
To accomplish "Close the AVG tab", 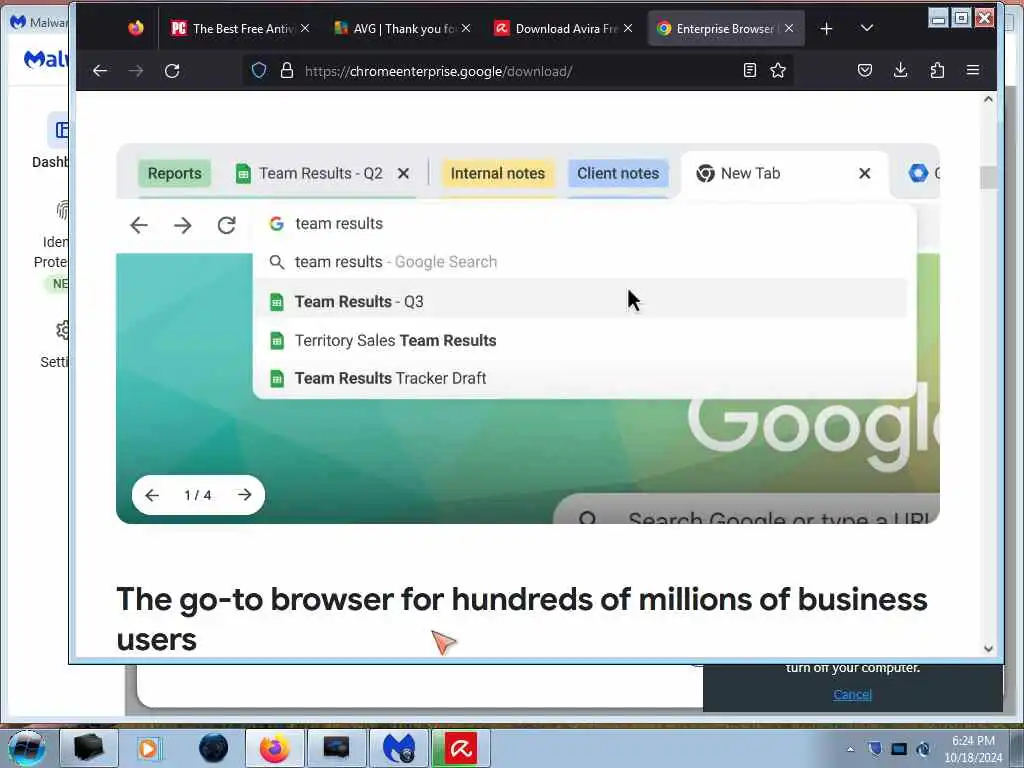I will tap(466, 28).
